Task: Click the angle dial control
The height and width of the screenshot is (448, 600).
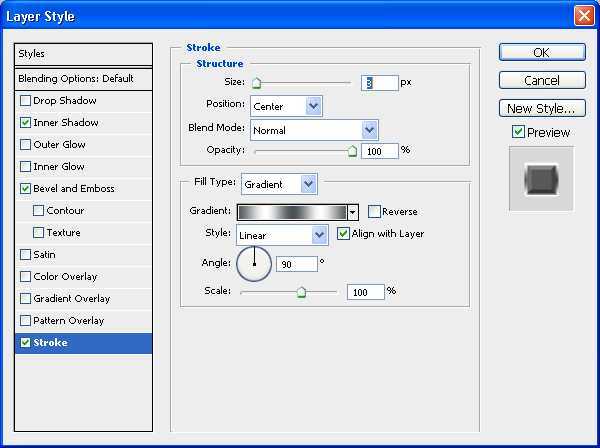Action: coord(254,264)
